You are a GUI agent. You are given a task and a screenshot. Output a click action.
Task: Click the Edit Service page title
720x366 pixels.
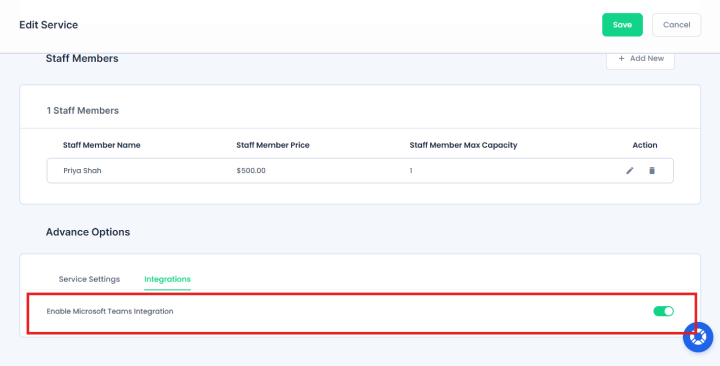[x=48, y=25]
